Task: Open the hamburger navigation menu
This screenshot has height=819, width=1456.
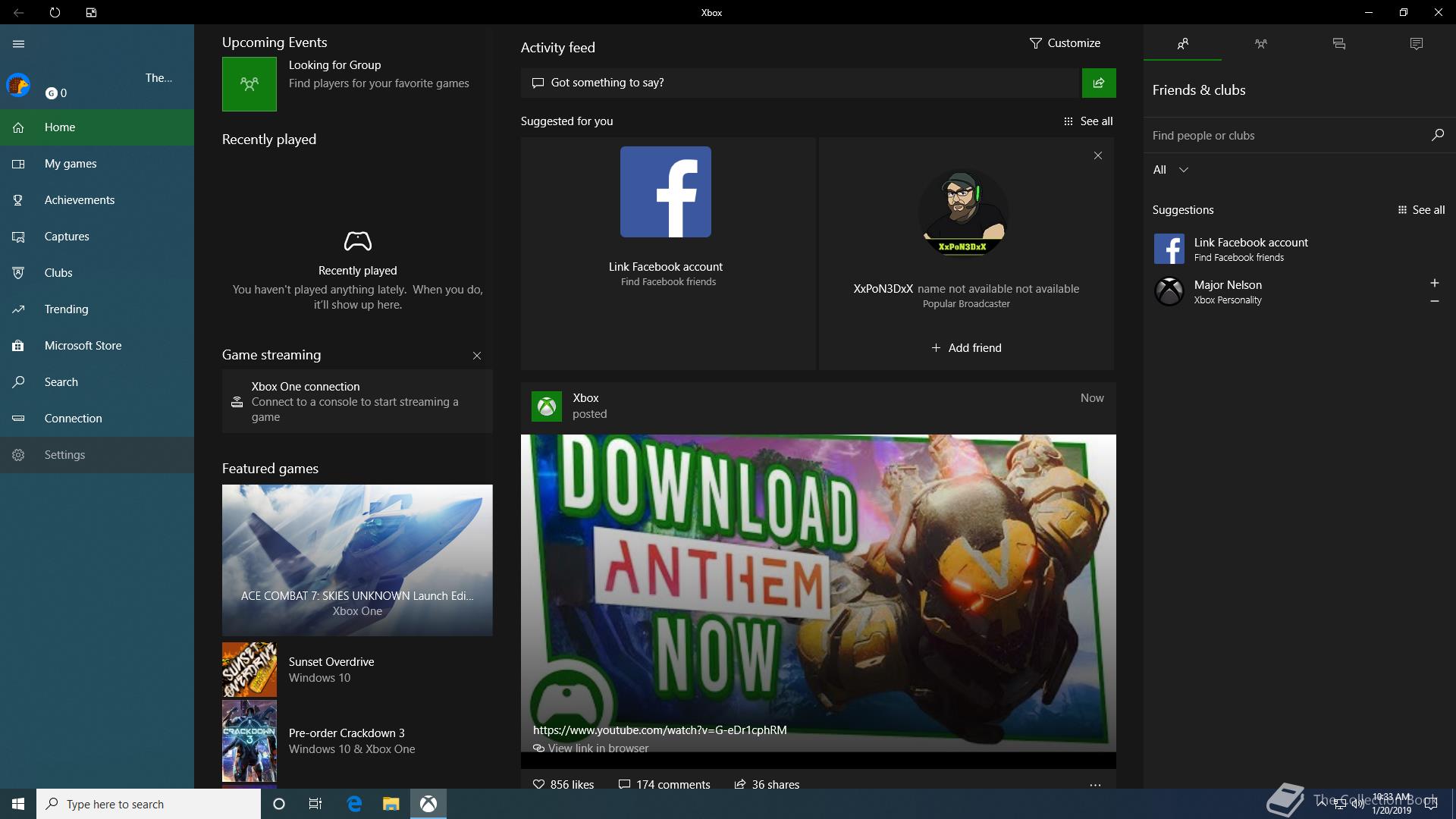Action: pyautogui.click(x=19, y=44)
